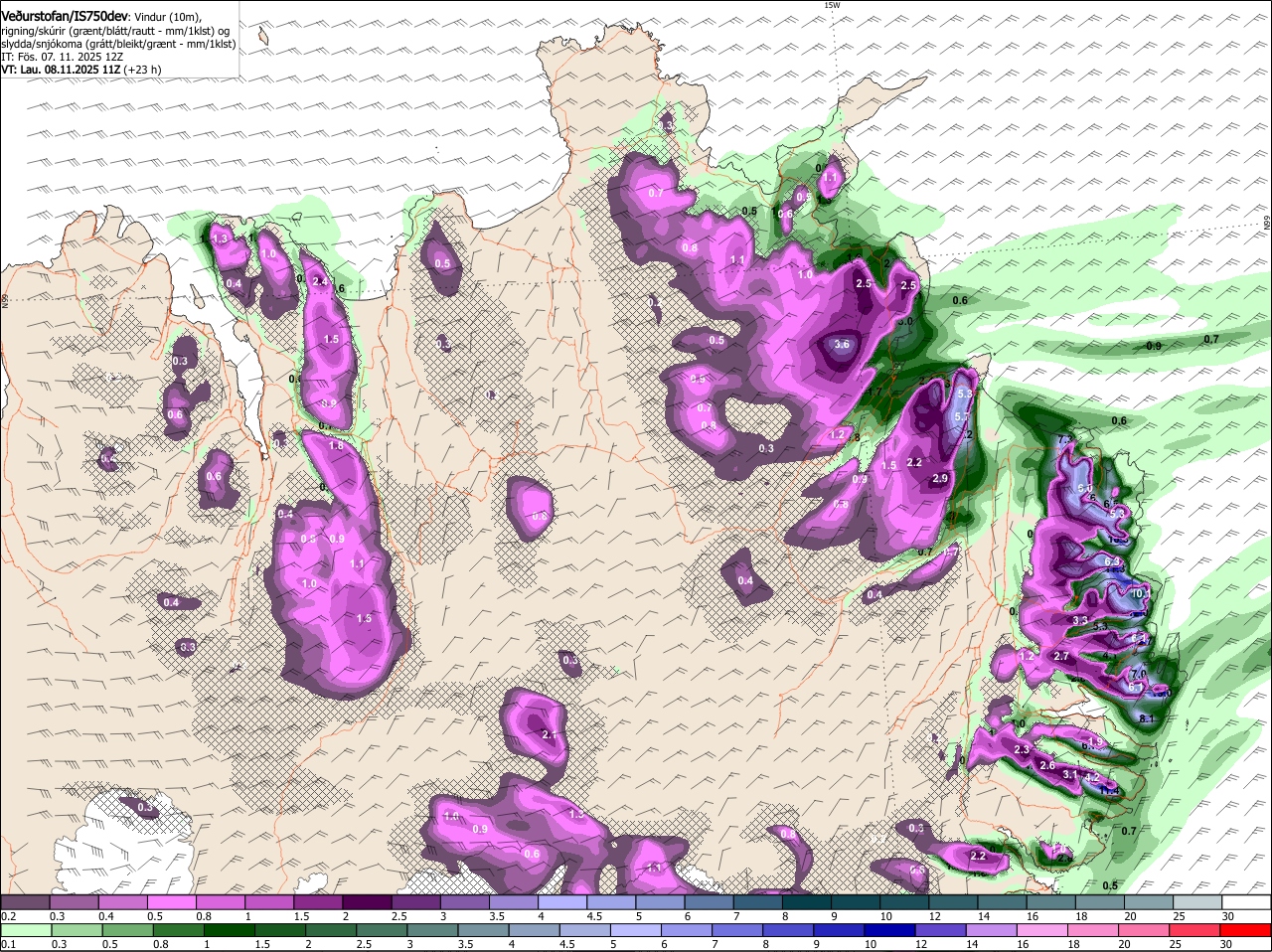Select the 2.5 gray-green rain legend swatch
This screenshot has width=1272, height=952.
point(381,930)
